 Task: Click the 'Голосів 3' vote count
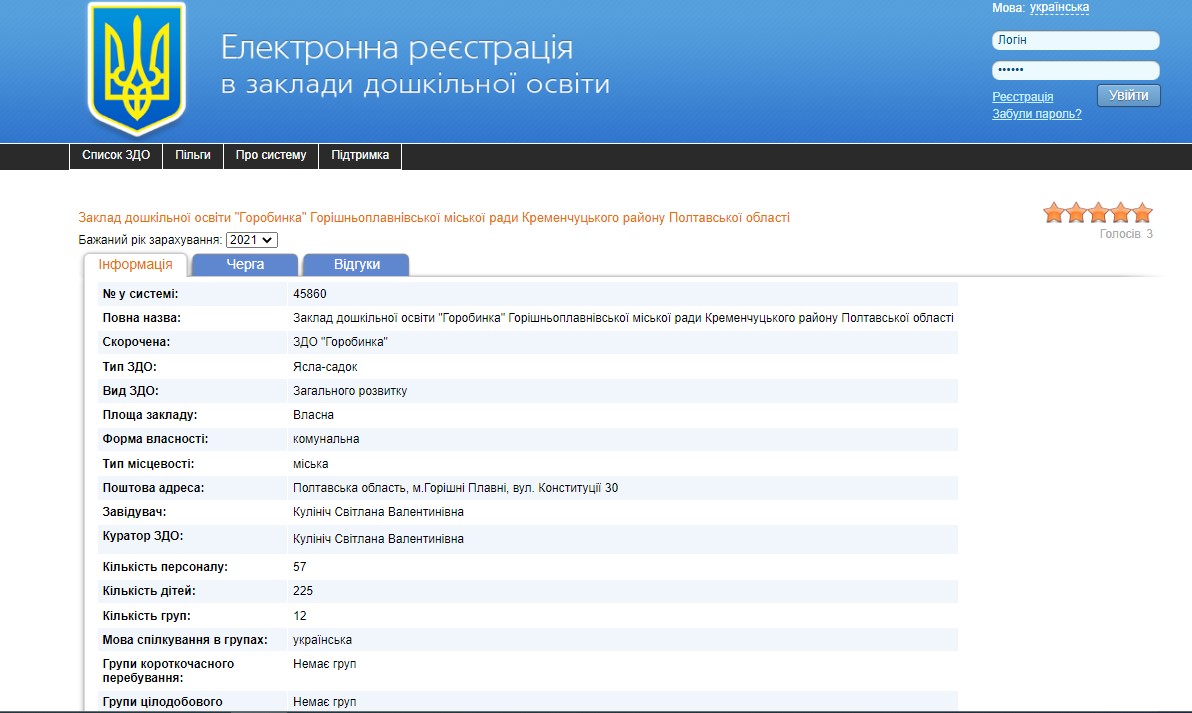[1126, 234]
